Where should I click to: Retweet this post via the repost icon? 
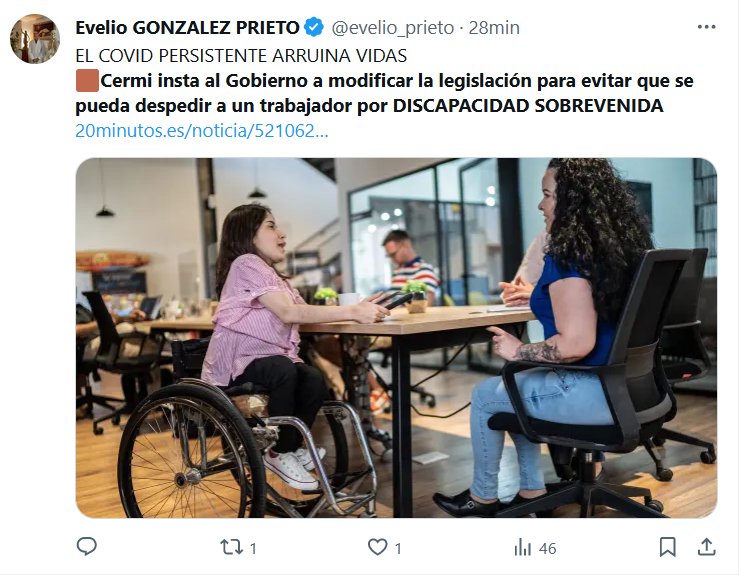coord(231,547)
